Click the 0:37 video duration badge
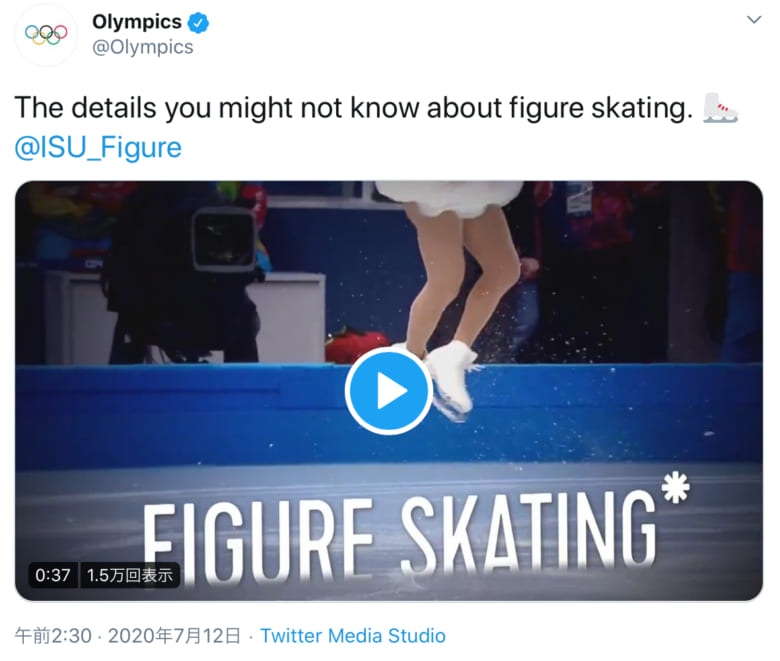Image resolution: width=780 pixels, height=661 pixels. click(x=53, y=575)
